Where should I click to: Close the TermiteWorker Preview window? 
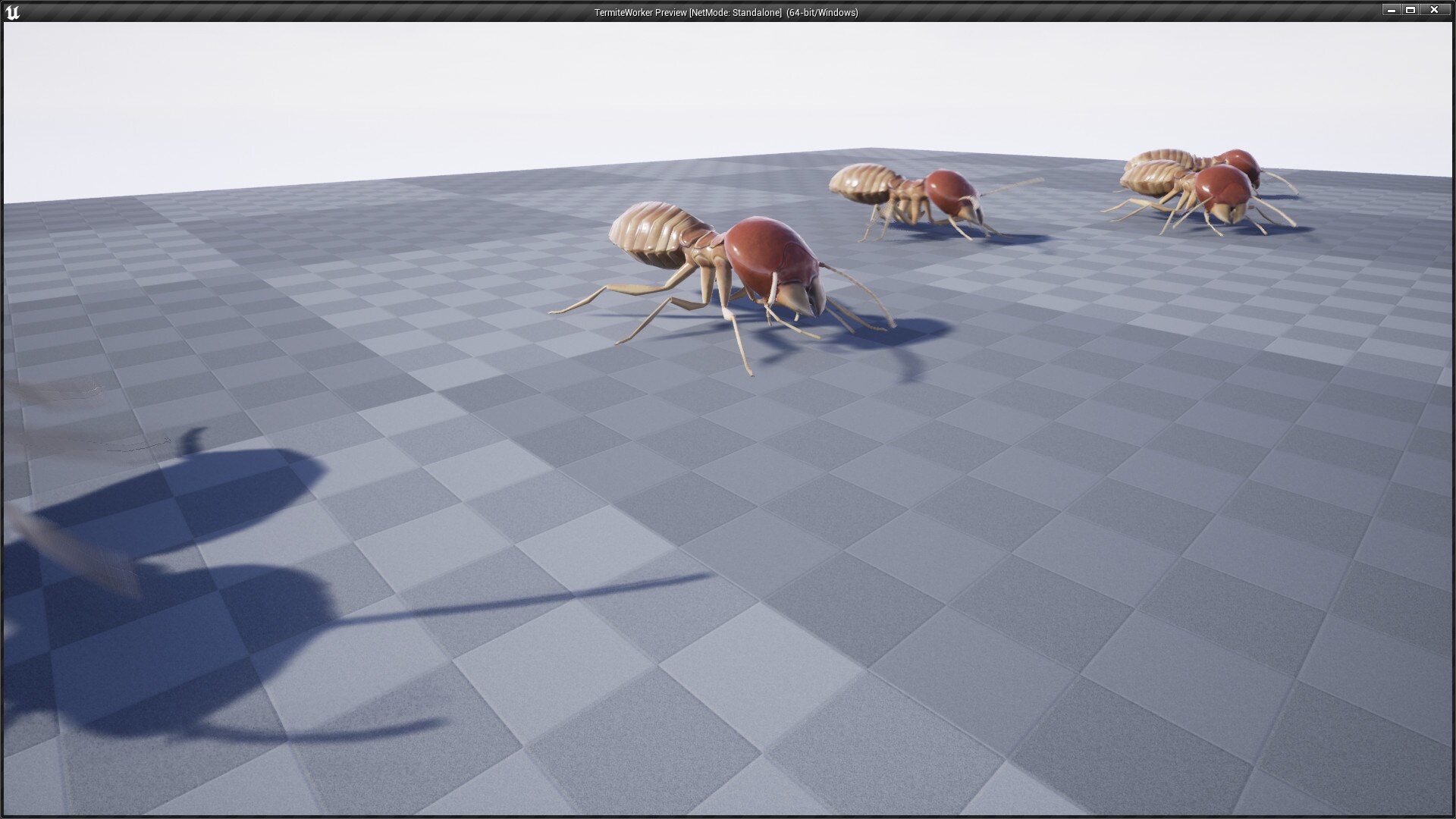(x=1434, y=11)
